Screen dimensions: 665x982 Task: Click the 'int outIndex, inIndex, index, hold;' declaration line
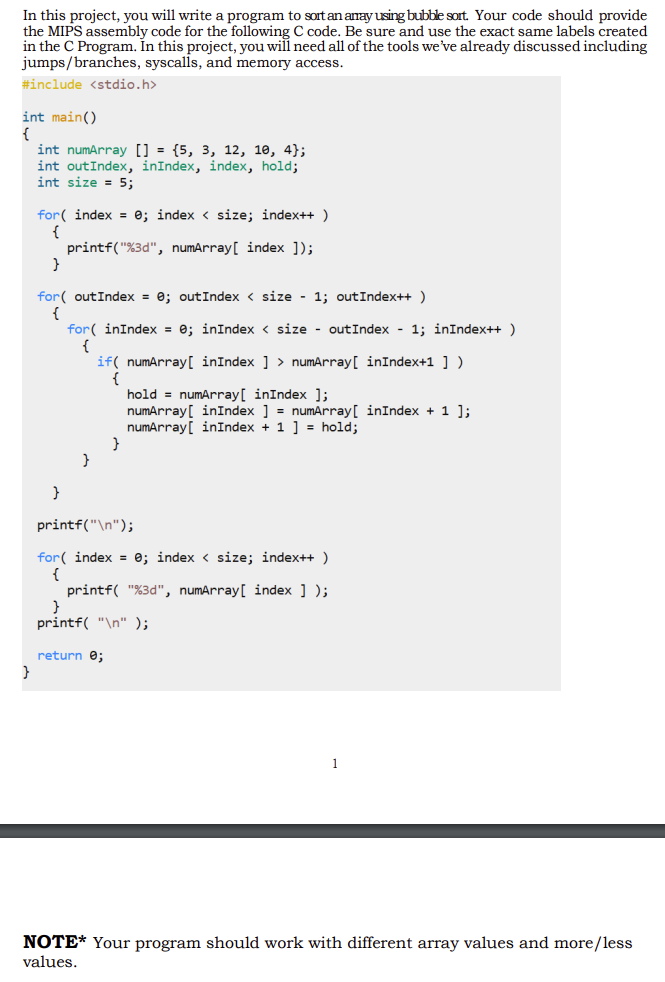(168, 166)
